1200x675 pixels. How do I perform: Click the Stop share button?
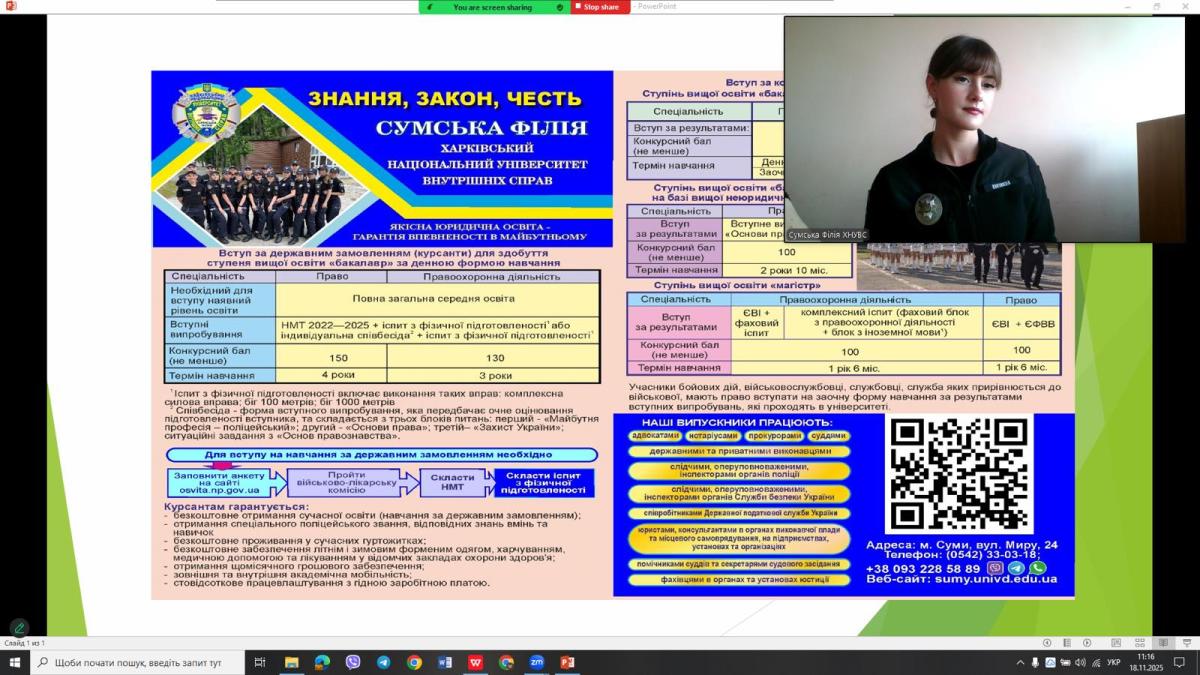pyautogui.click(x=600, y=7)
